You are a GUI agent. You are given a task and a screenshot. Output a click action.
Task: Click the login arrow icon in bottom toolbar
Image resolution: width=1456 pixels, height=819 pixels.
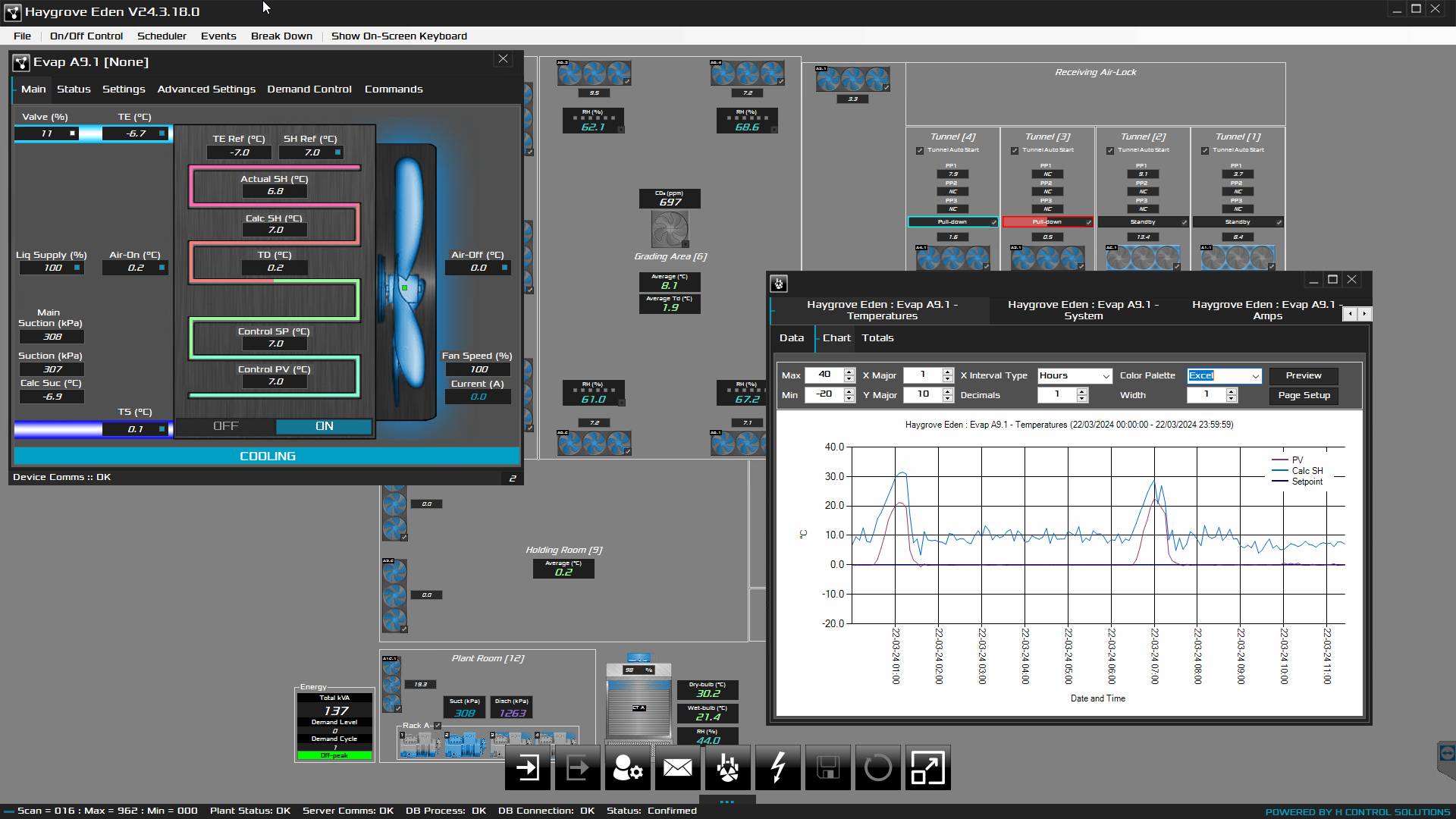pos(528,768)
